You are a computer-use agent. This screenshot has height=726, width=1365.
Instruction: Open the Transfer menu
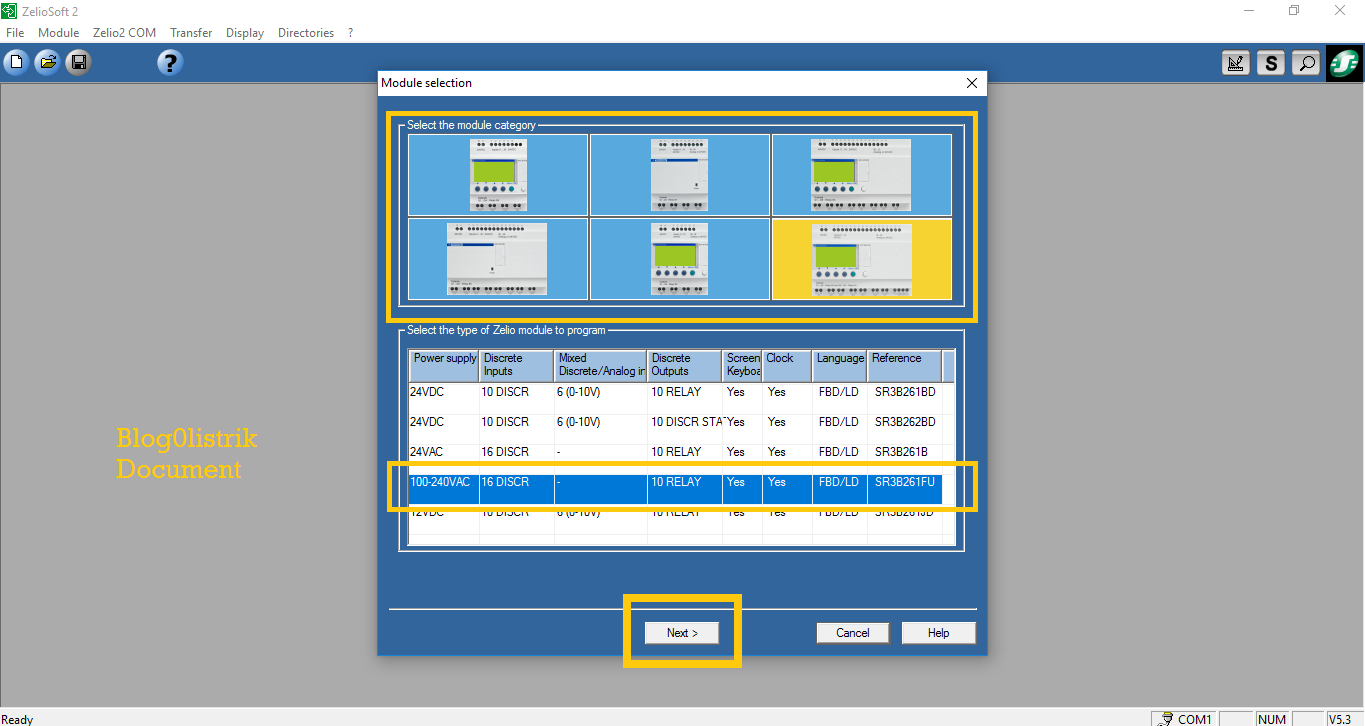[x=191, y=32]
